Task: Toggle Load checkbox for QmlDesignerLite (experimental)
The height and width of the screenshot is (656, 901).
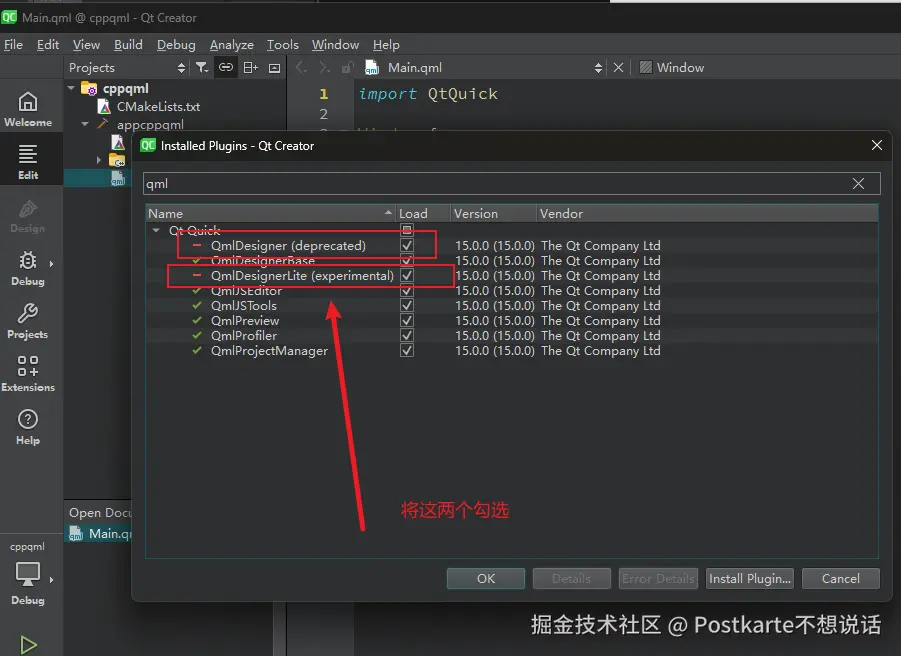Action: [407, 275]
